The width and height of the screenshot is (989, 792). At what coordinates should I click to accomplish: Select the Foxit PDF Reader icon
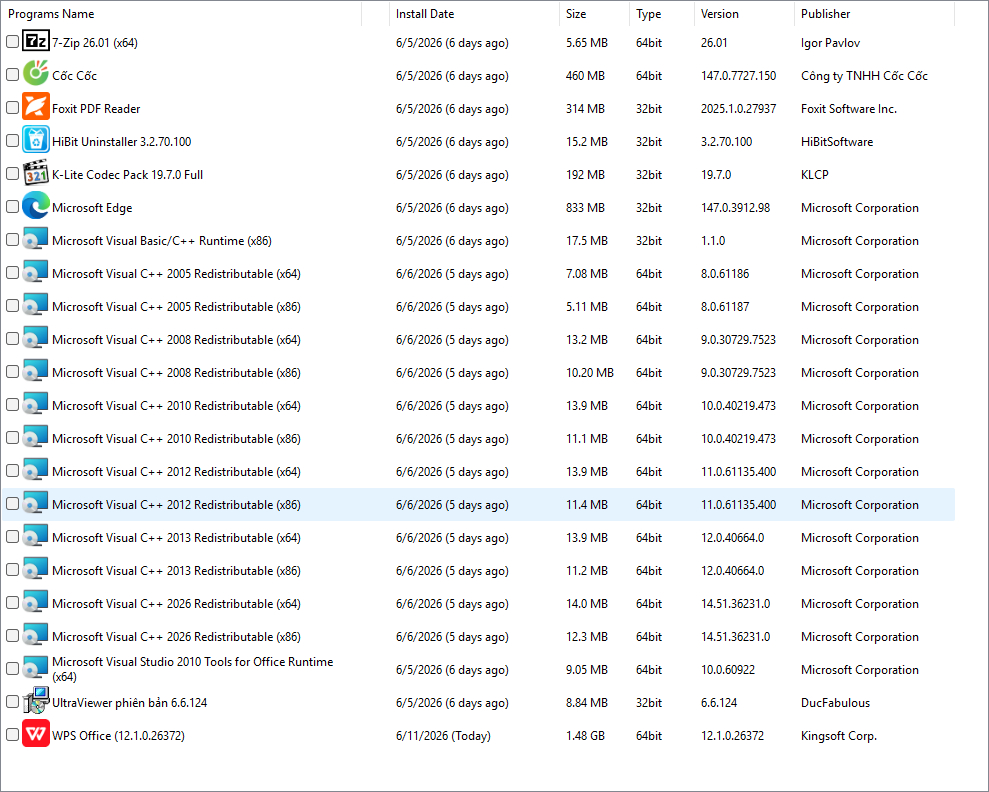coord(36,108)
